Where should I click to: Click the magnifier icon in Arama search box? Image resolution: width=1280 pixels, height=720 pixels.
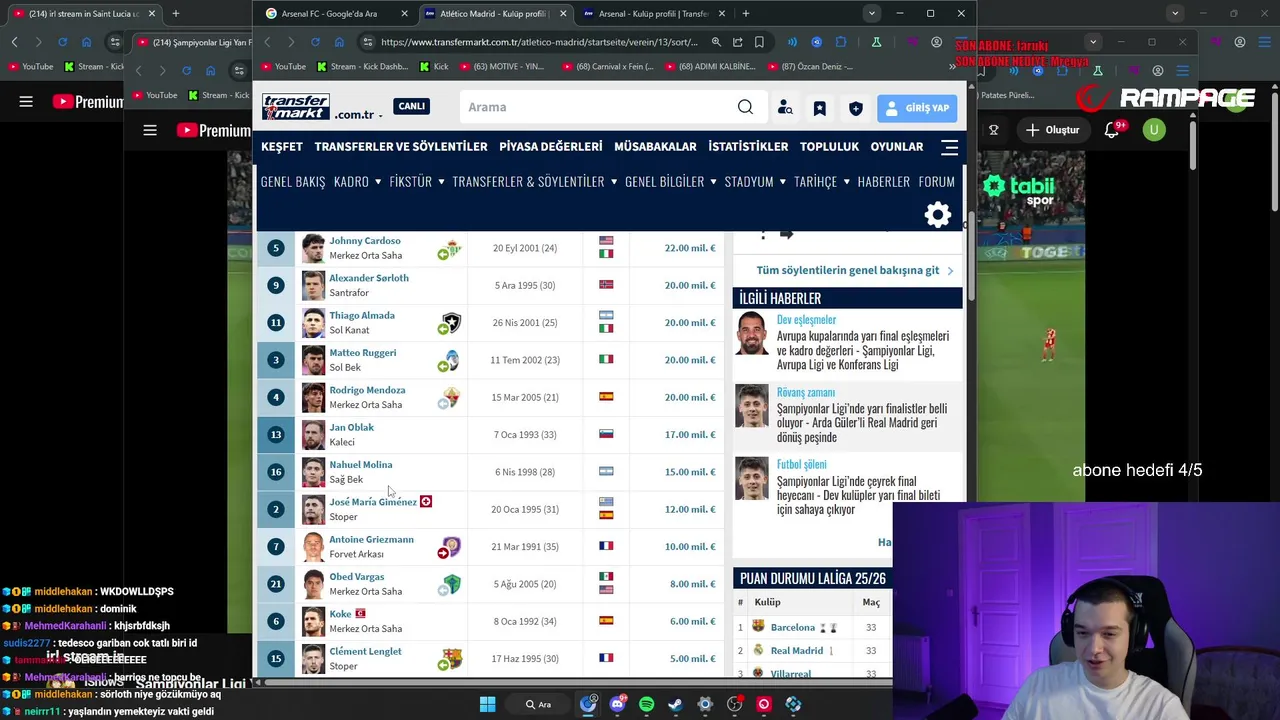745,107
